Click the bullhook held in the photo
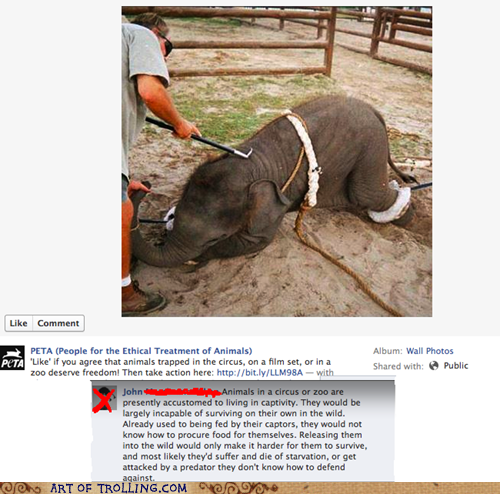500x494 pixels. pos(199,138)
